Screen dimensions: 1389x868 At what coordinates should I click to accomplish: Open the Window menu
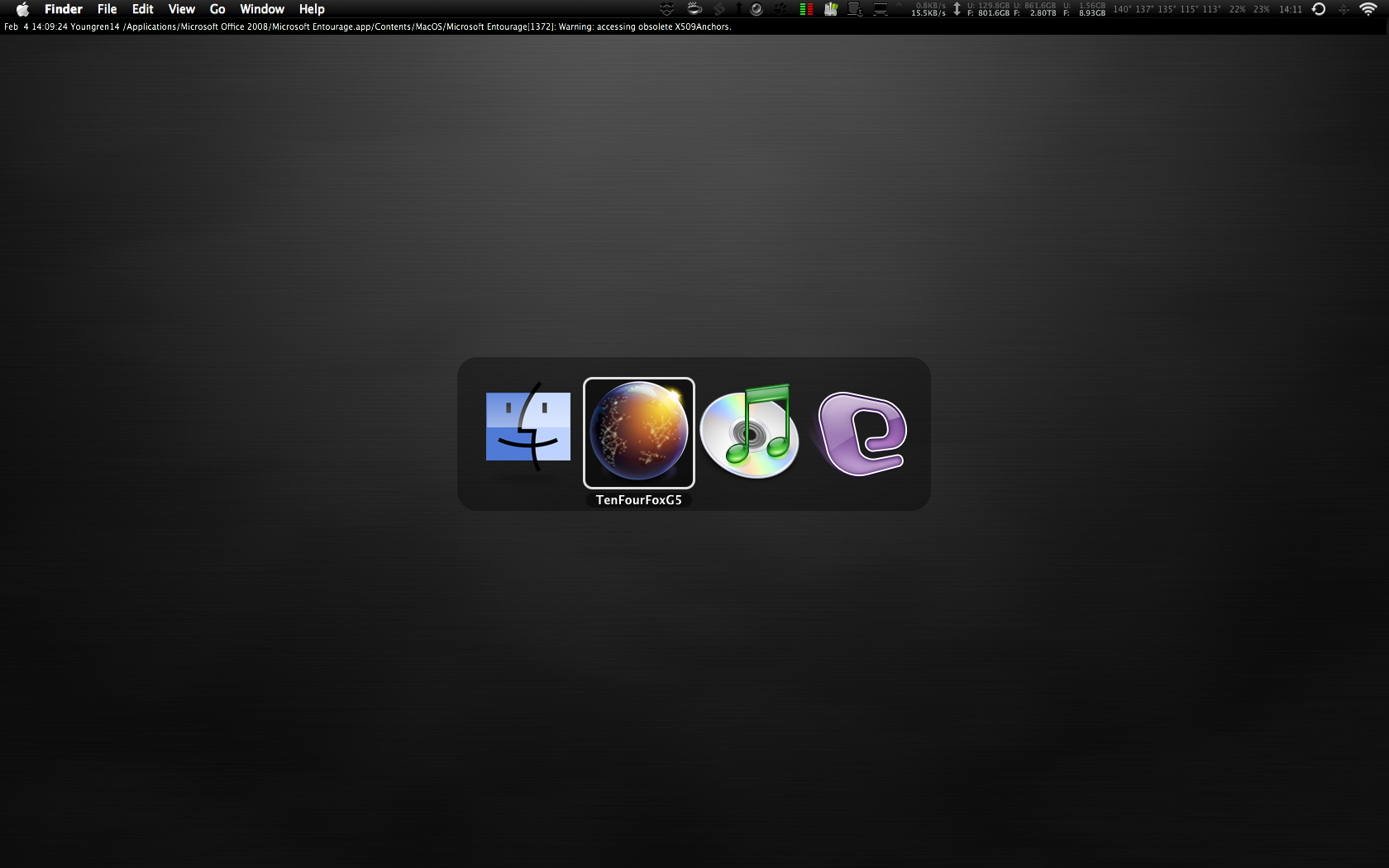(262, 9)
